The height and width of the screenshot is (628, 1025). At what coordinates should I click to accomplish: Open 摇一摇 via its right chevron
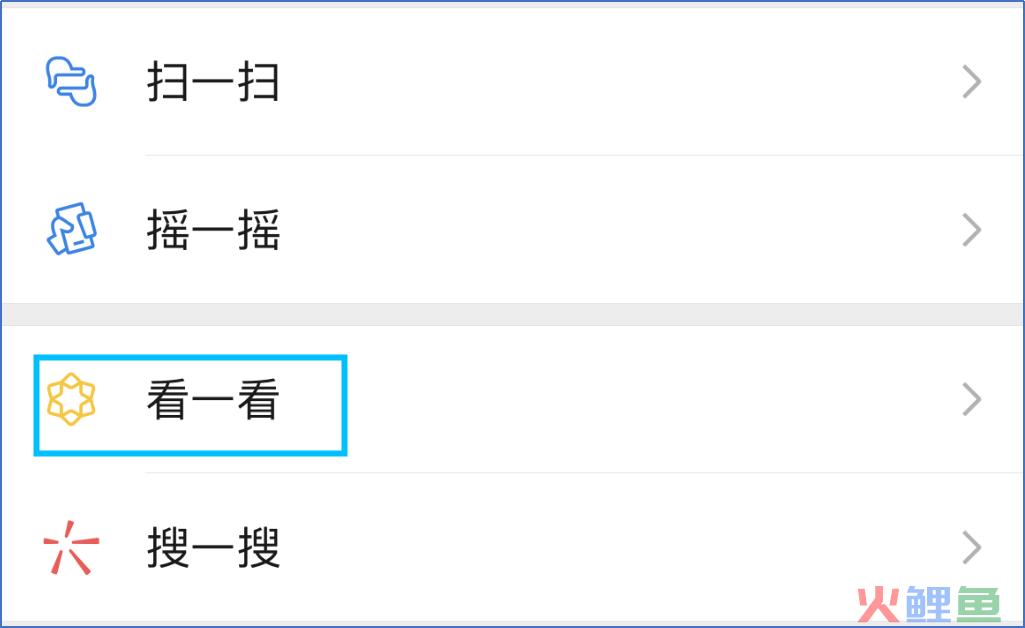(972, 229)
